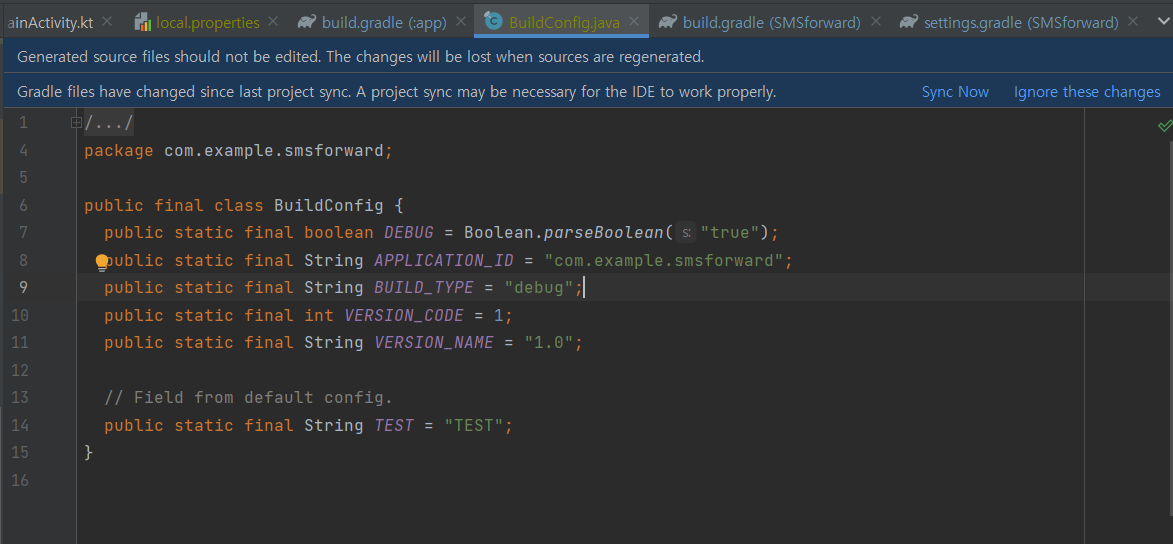Click the "debug" string literal
The width and height of the screenshot is (1173, 544).
pos(539,287)
